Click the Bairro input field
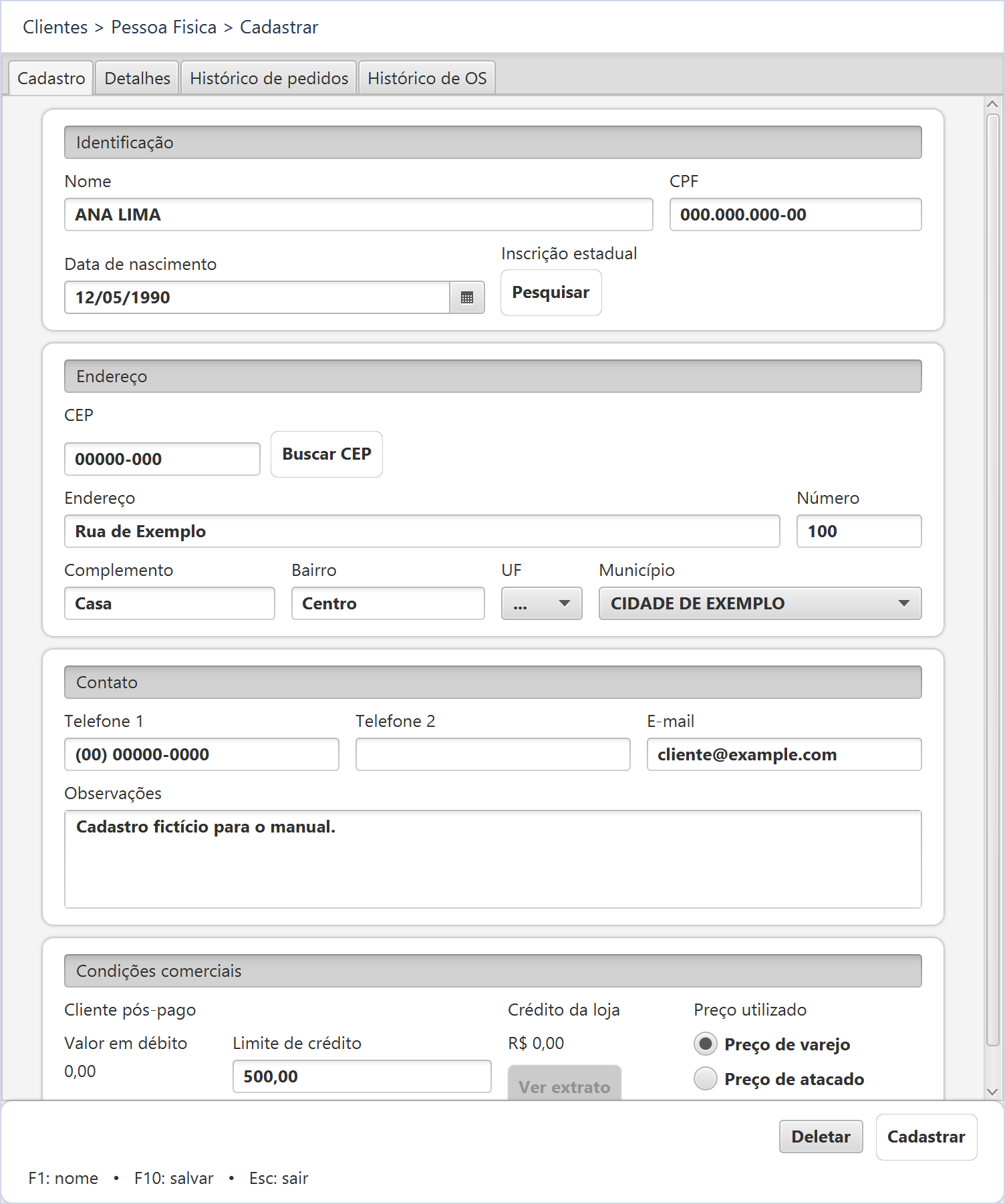 click(388, 603)
